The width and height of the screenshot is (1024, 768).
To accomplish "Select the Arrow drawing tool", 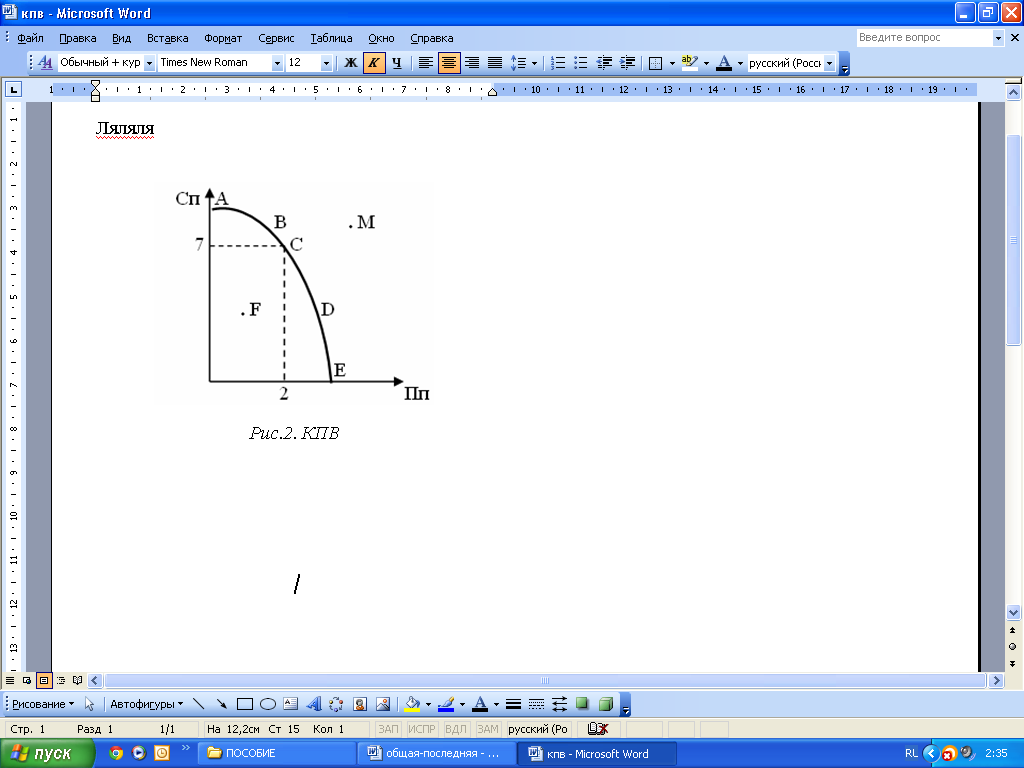I will pos(221,704).
